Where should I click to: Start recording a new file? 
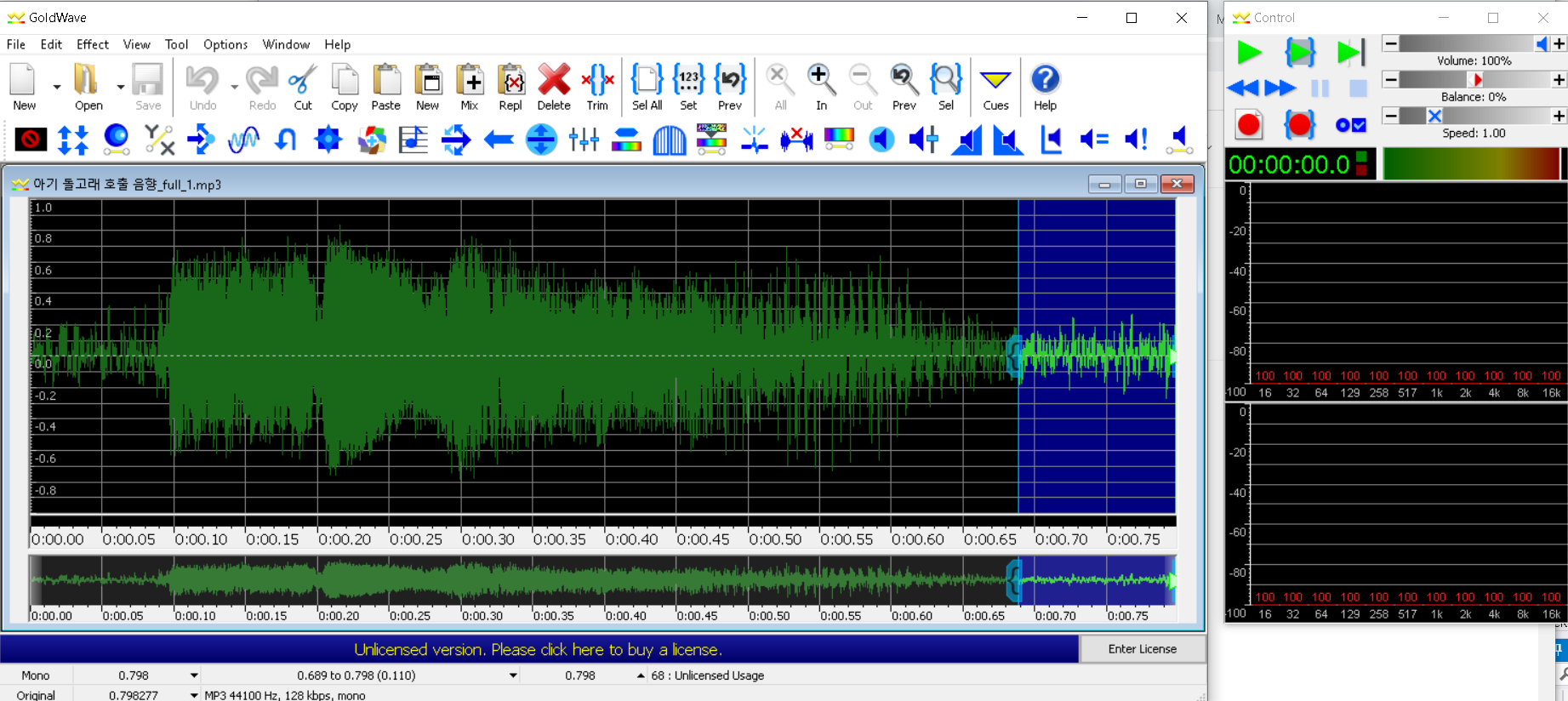(1249, 125)
